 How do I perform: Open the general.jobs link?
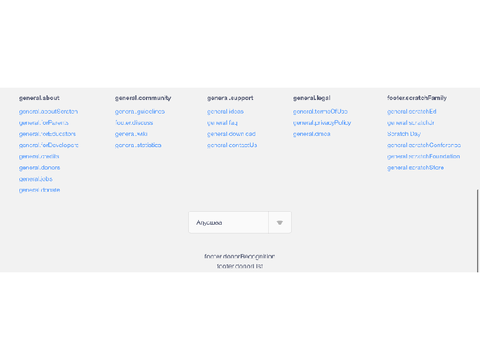click(36, 179)
